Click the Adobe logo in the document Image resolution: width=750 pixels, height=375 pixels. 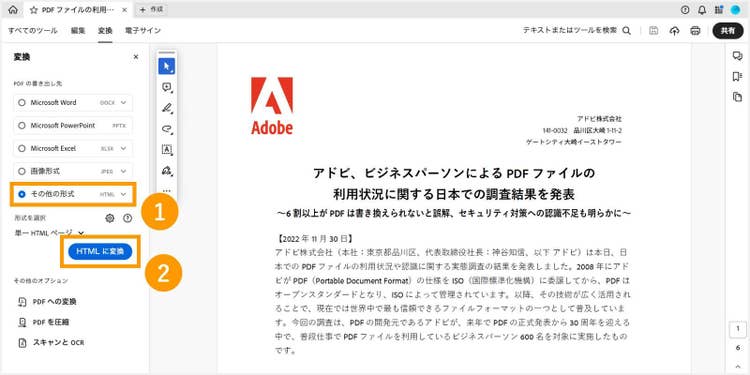272,106
